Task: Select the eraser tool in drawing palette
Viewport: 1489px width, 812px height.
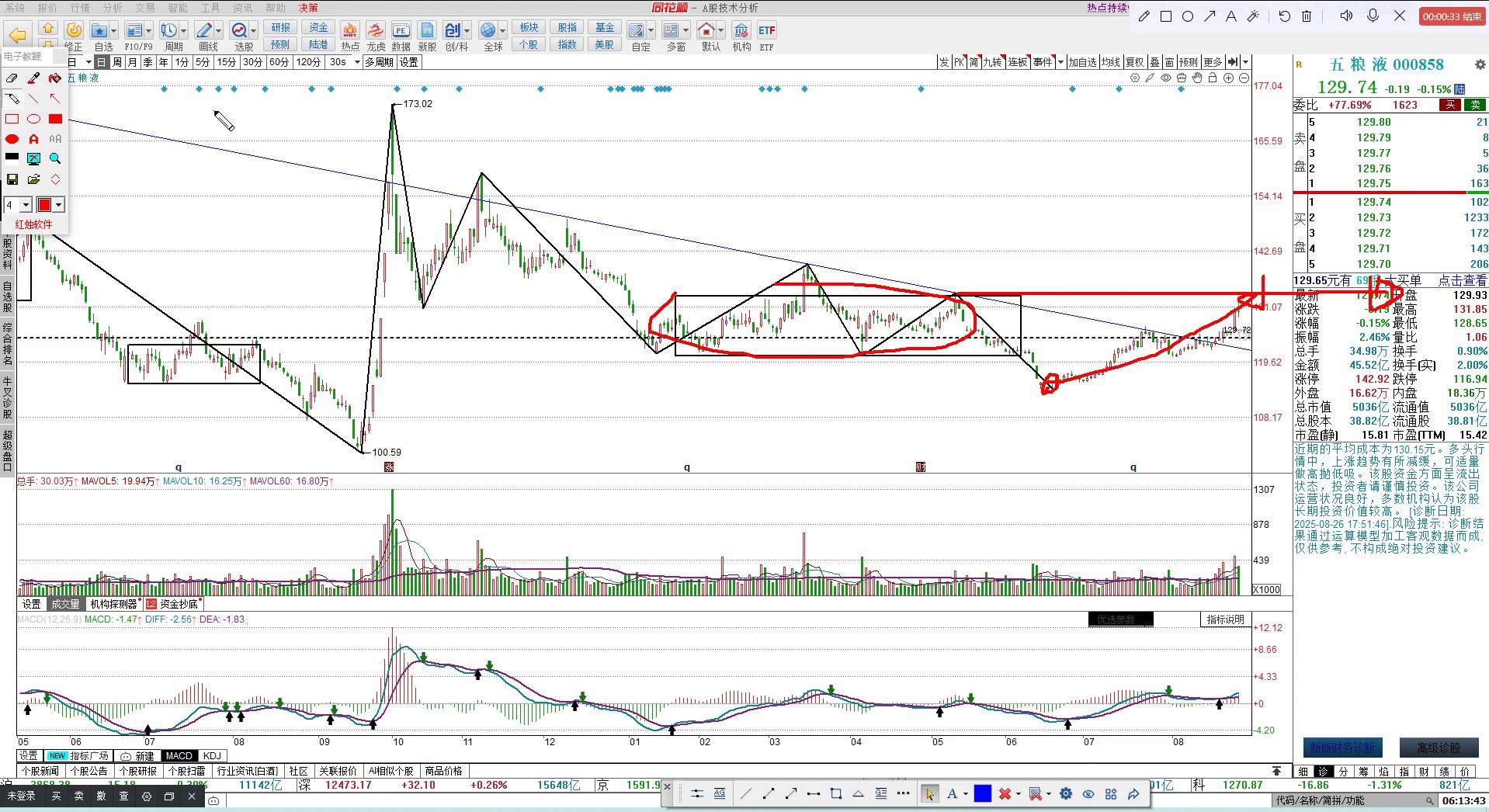Action: [x=12, y=78]
